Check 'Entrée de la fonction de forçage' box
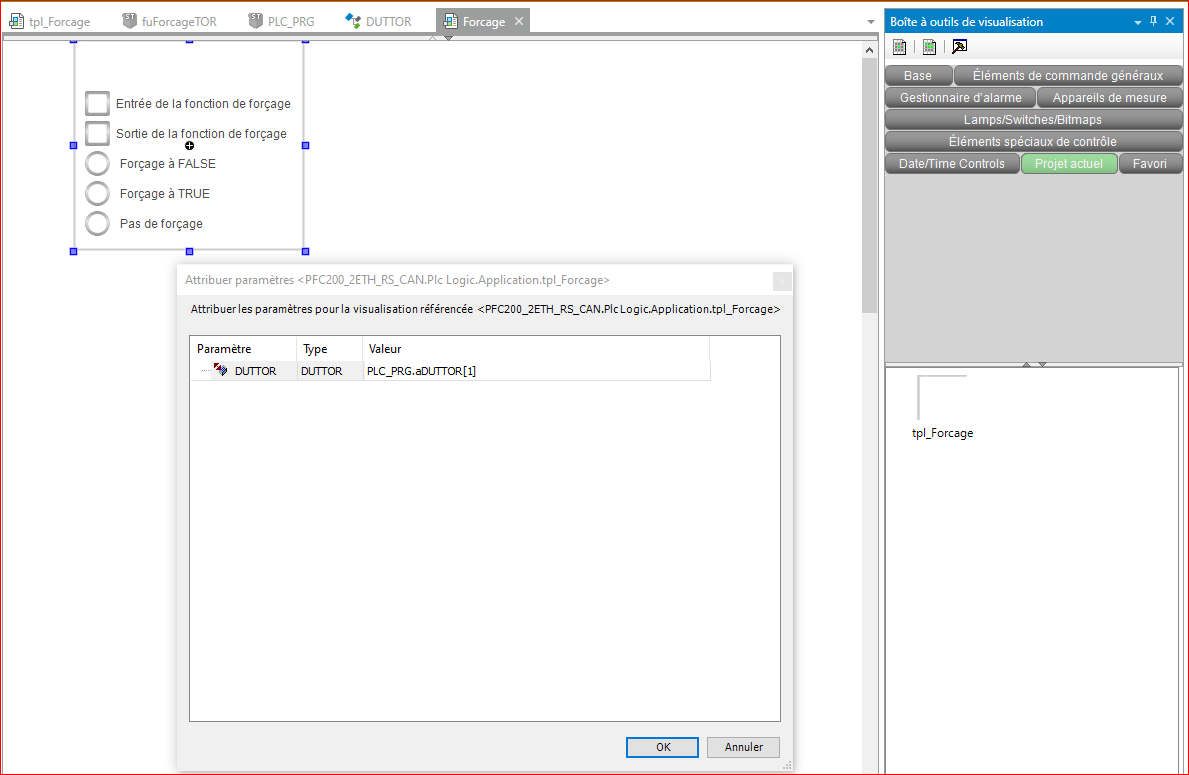The width and height of the screenshot is (1189, 775). pyautogui.click(x=97, y=103)
